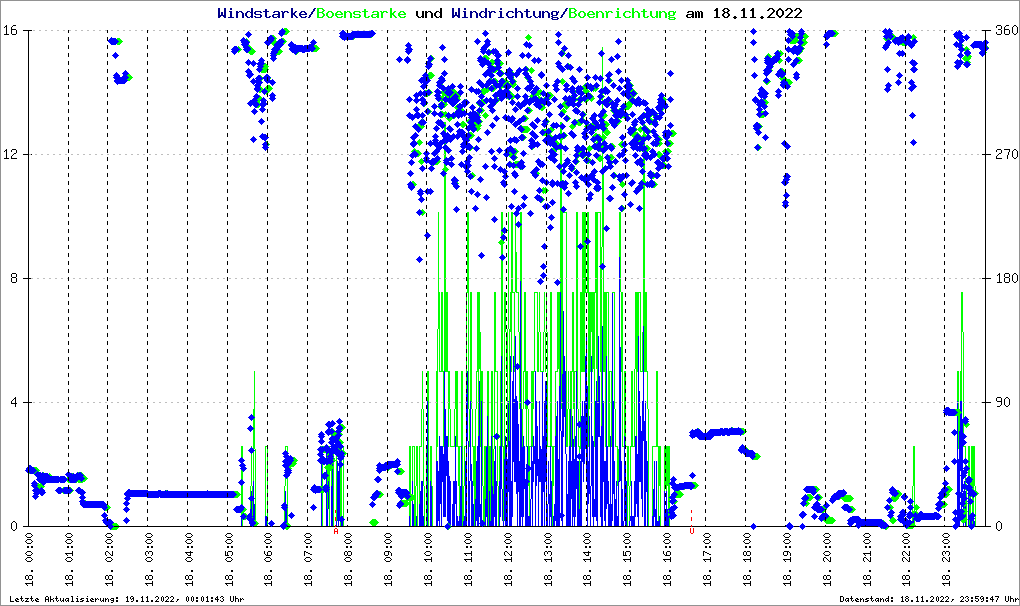Click the '18. 16:00' time label
1020x606 pixels.
666,559
